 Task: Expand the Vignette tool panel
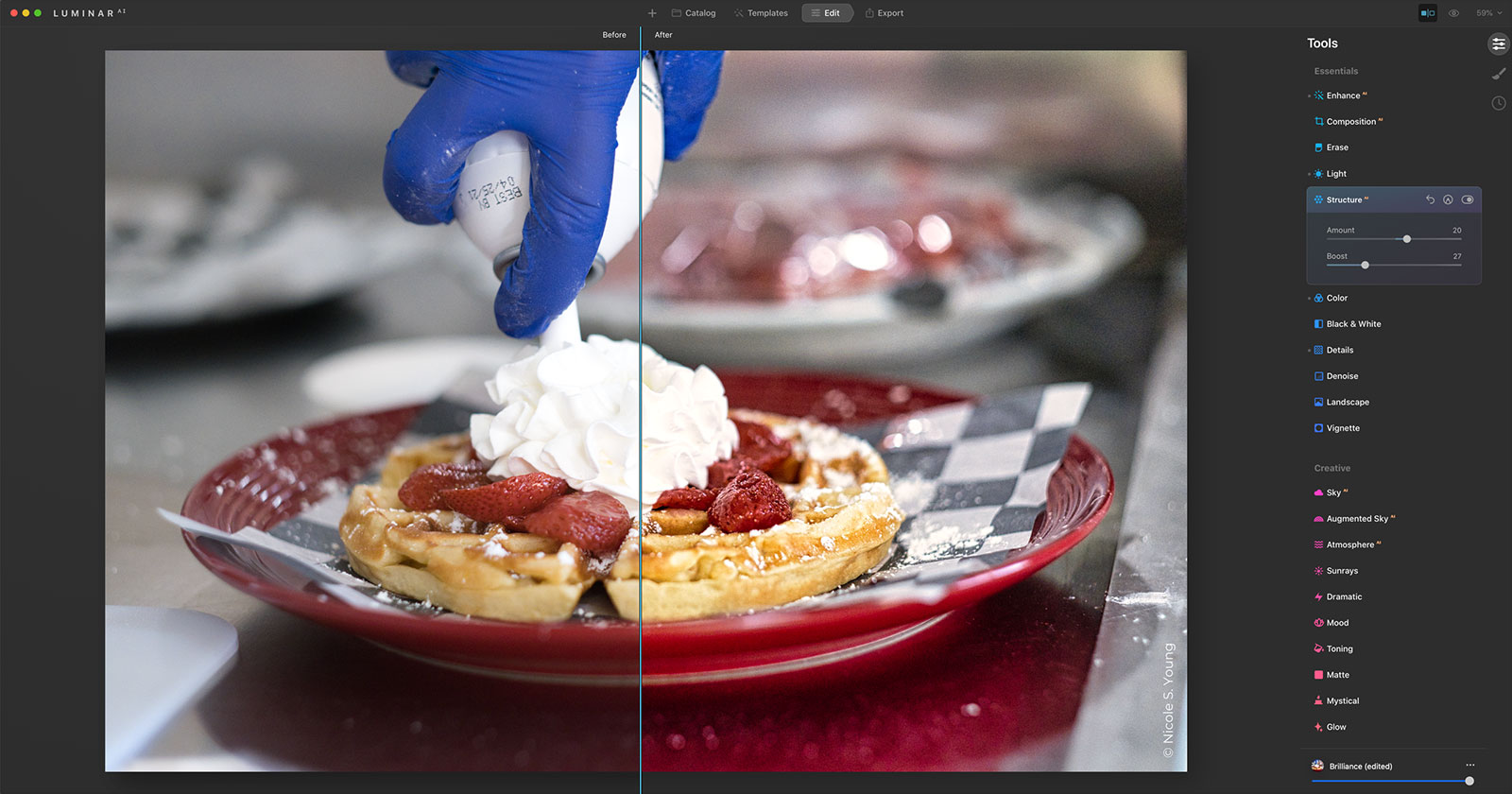pyautogui.click(x=1342, y=428)
